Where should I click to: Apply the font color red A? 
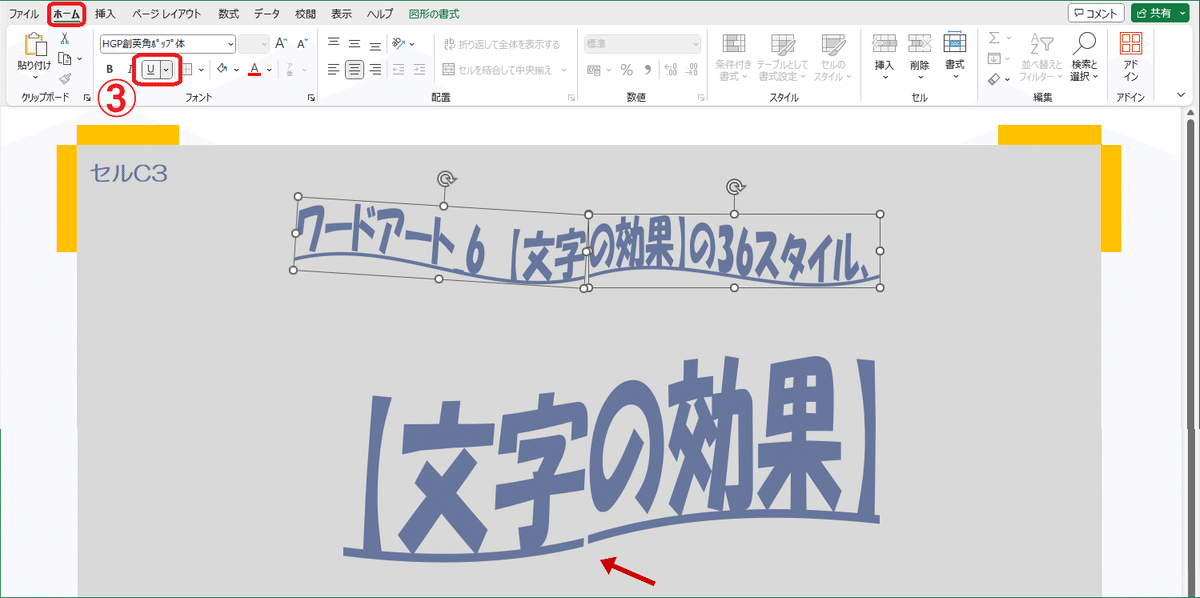coord(255,69)
